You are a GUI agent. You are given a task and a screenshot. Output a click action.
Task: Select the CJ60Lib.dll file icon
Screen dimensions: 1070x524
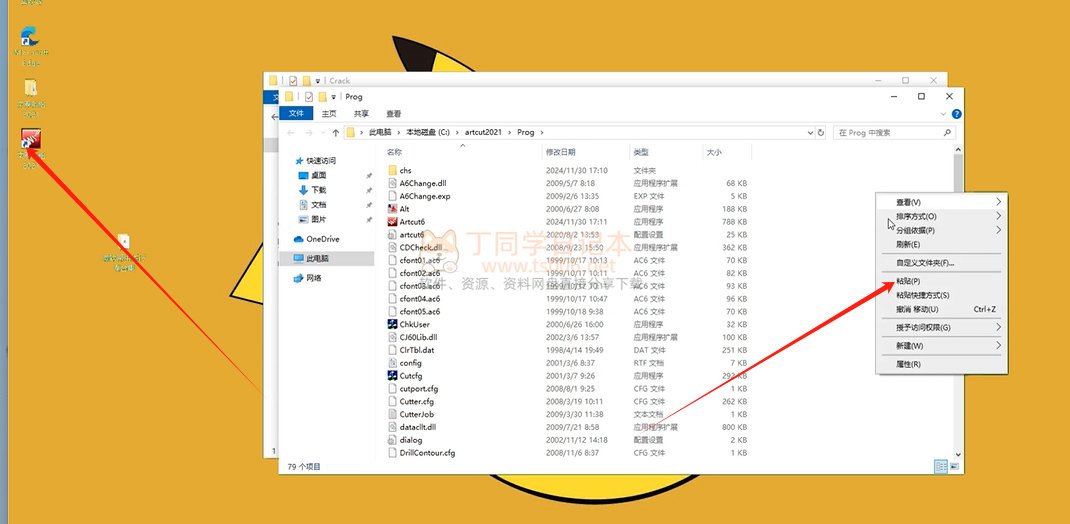(392, 337)
